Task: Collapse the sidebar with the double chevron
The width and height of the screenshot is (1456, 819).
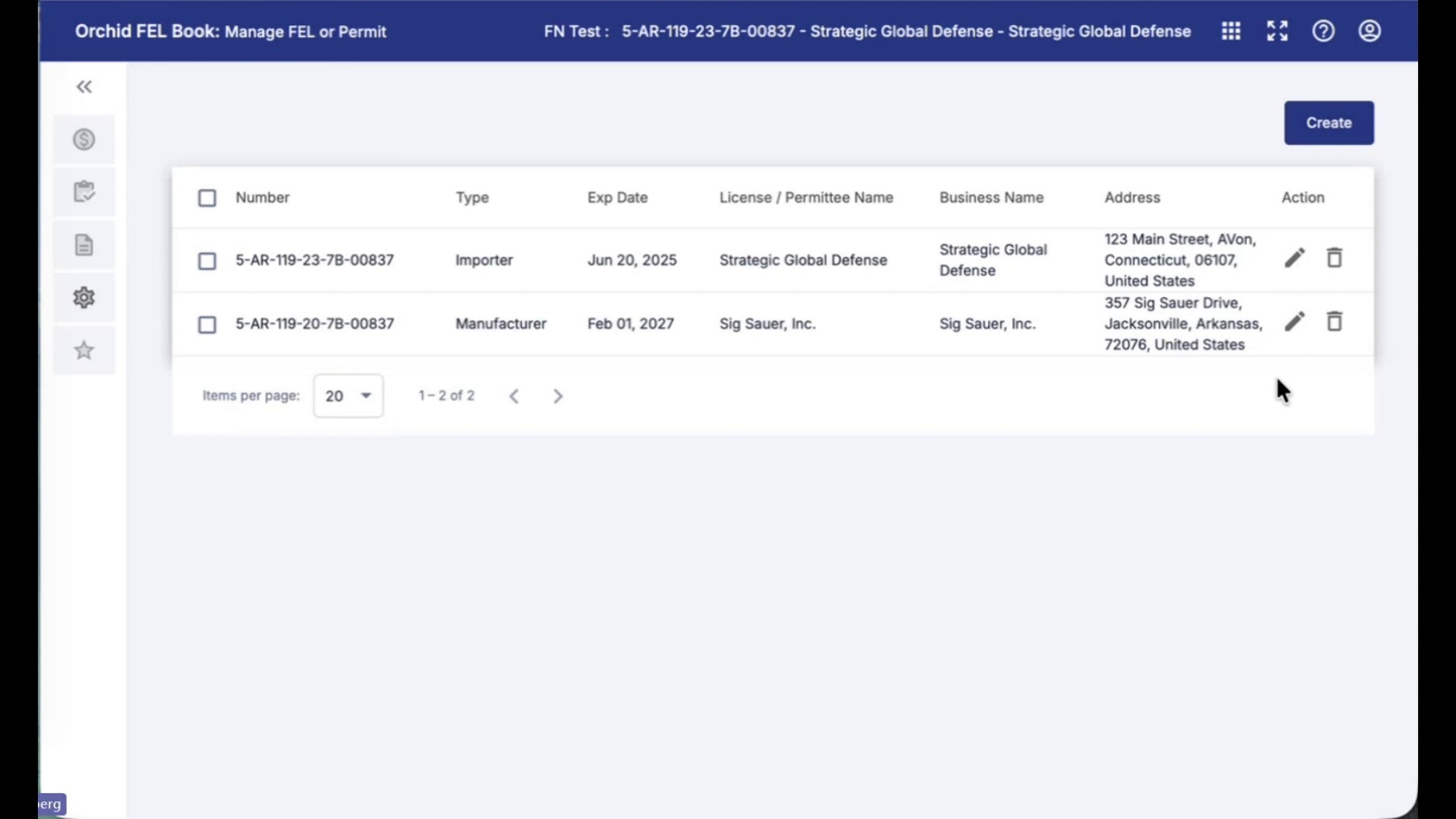Action: tap(84, 86)
